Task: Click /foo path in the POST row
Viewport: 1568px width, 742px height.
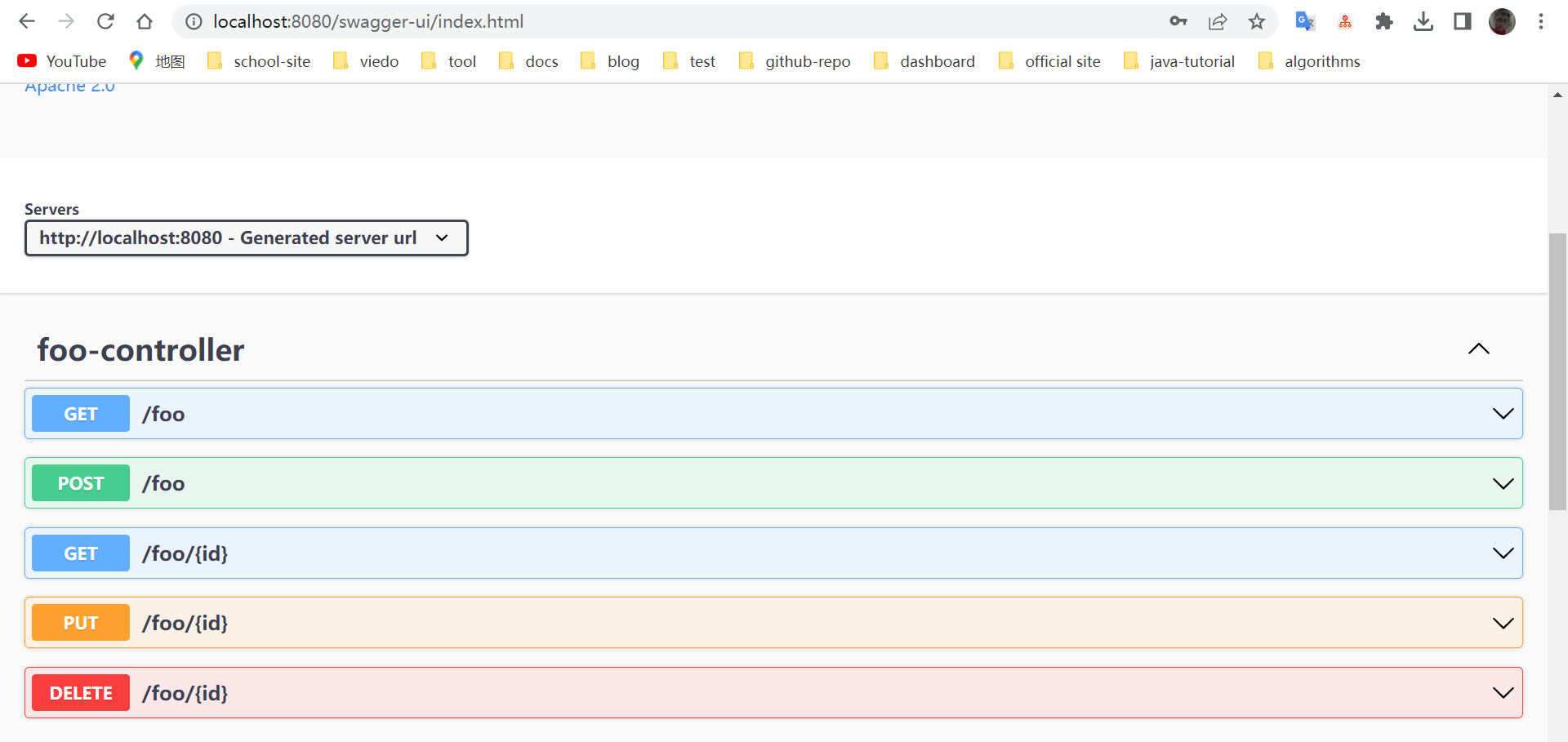Action: [163, 484]
